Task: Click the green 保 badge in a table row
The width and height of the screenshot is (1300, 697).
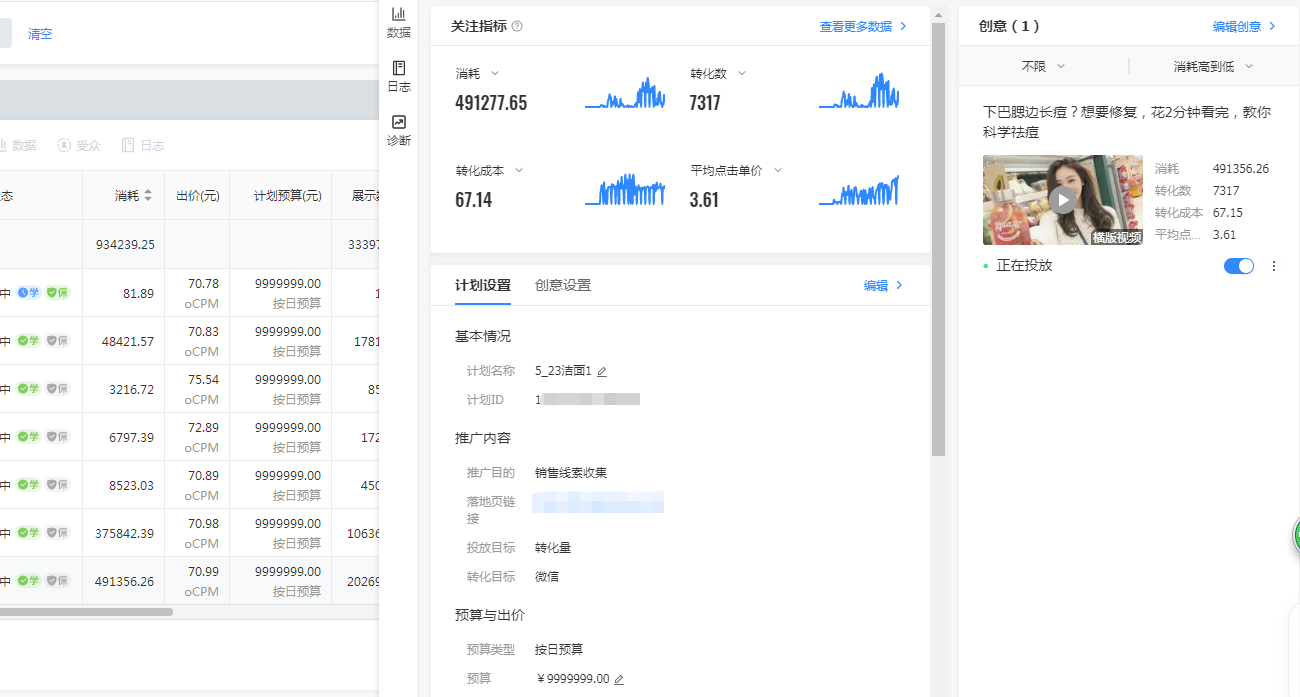Action: pos(55,292)
